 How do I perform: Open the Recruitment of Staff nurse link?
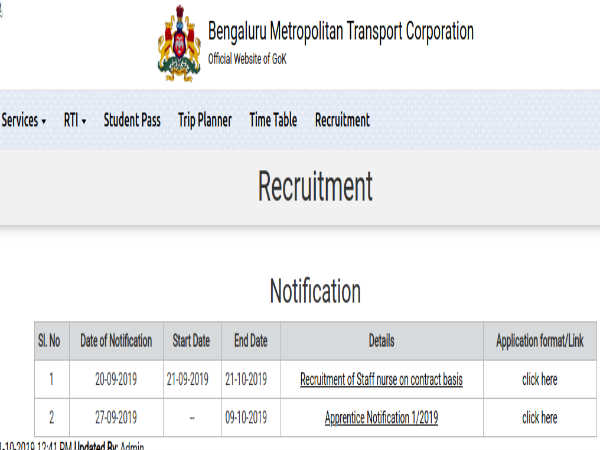pyautogui.click(x=381, y=380)
